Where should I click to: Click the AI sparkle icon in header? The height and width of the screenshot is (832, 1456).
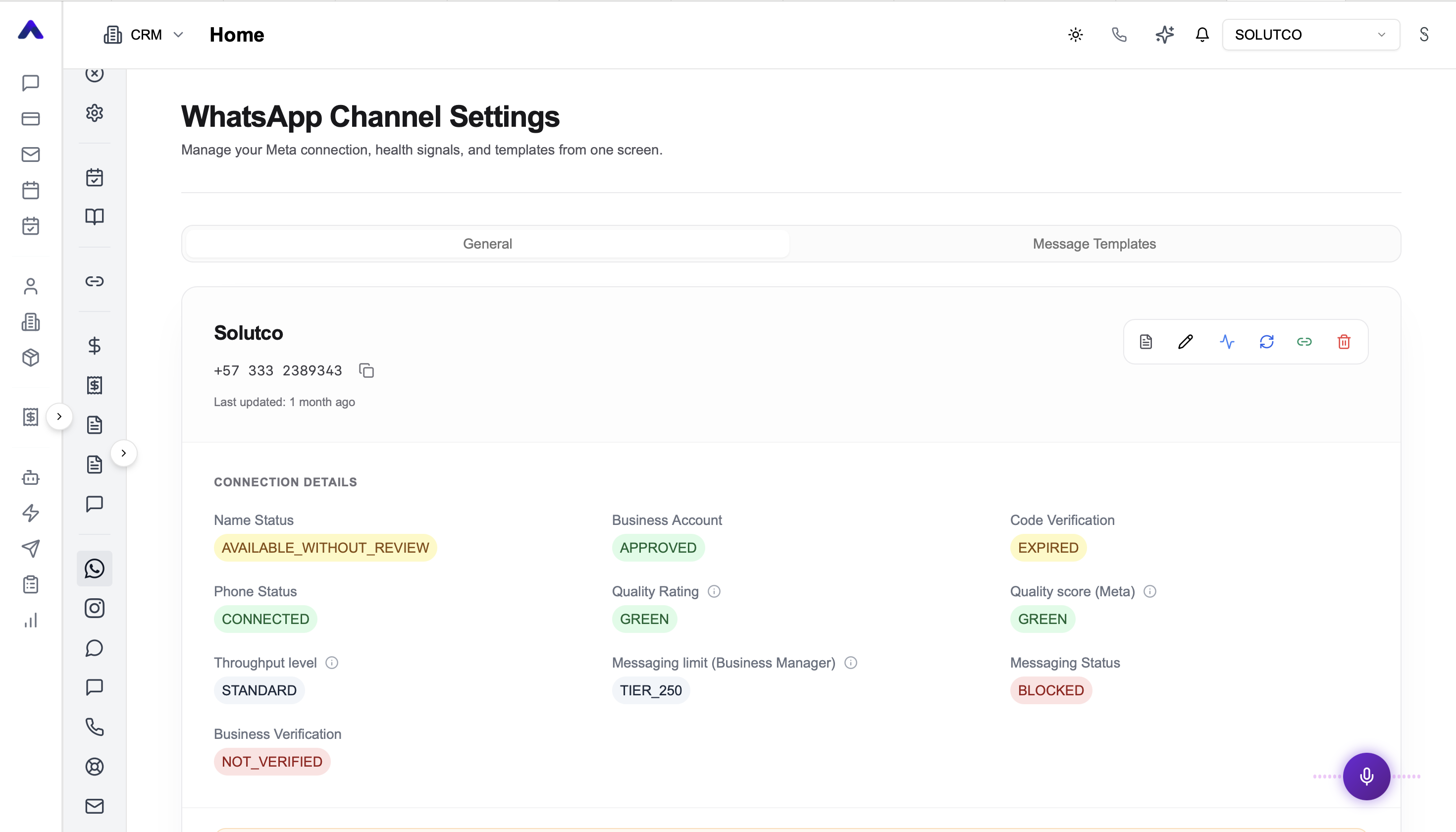tap(1164, 35)
